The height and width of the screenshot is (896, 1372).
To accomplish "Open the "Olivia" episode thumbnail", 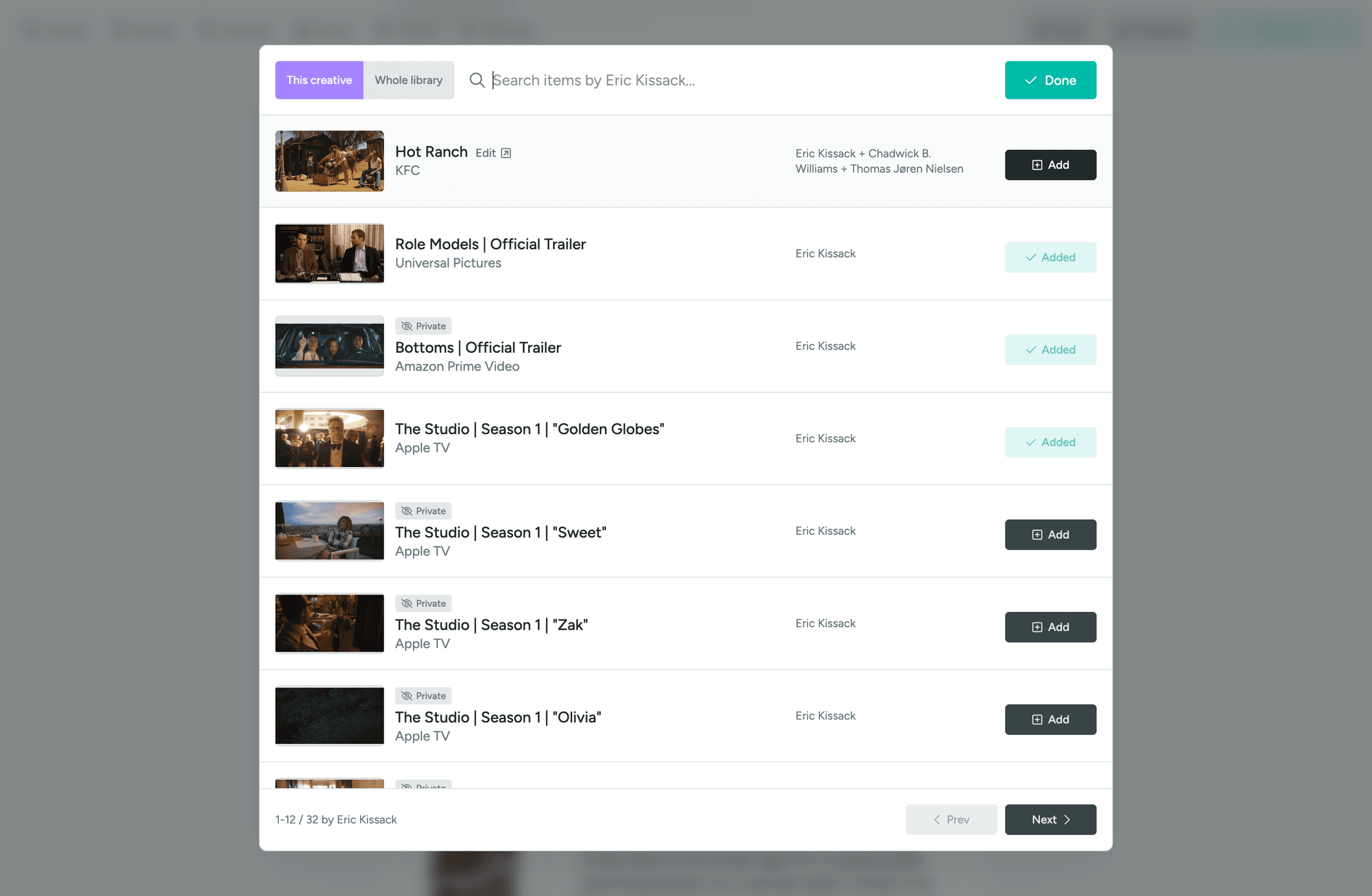I will [329, 715].
